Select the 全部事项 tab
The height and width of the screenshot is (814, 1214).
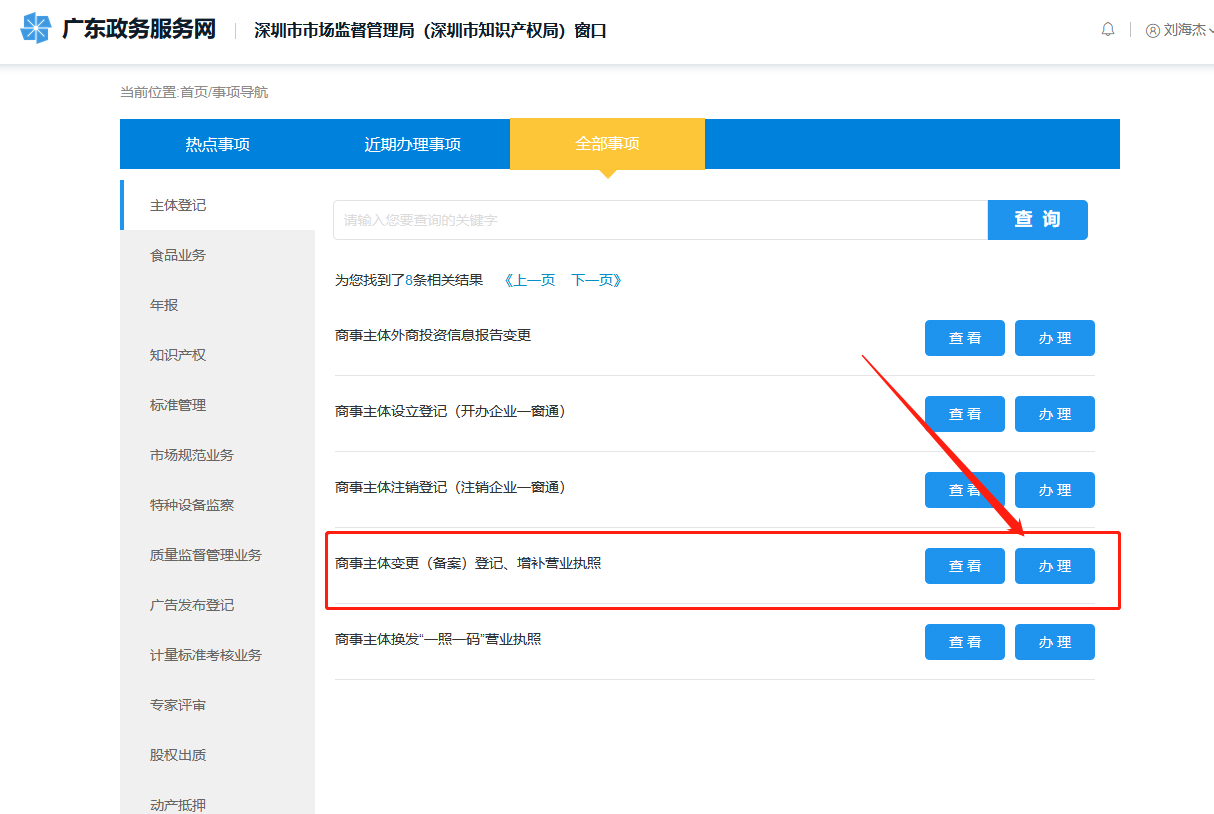pyautogui.click(x=607, y=143)
